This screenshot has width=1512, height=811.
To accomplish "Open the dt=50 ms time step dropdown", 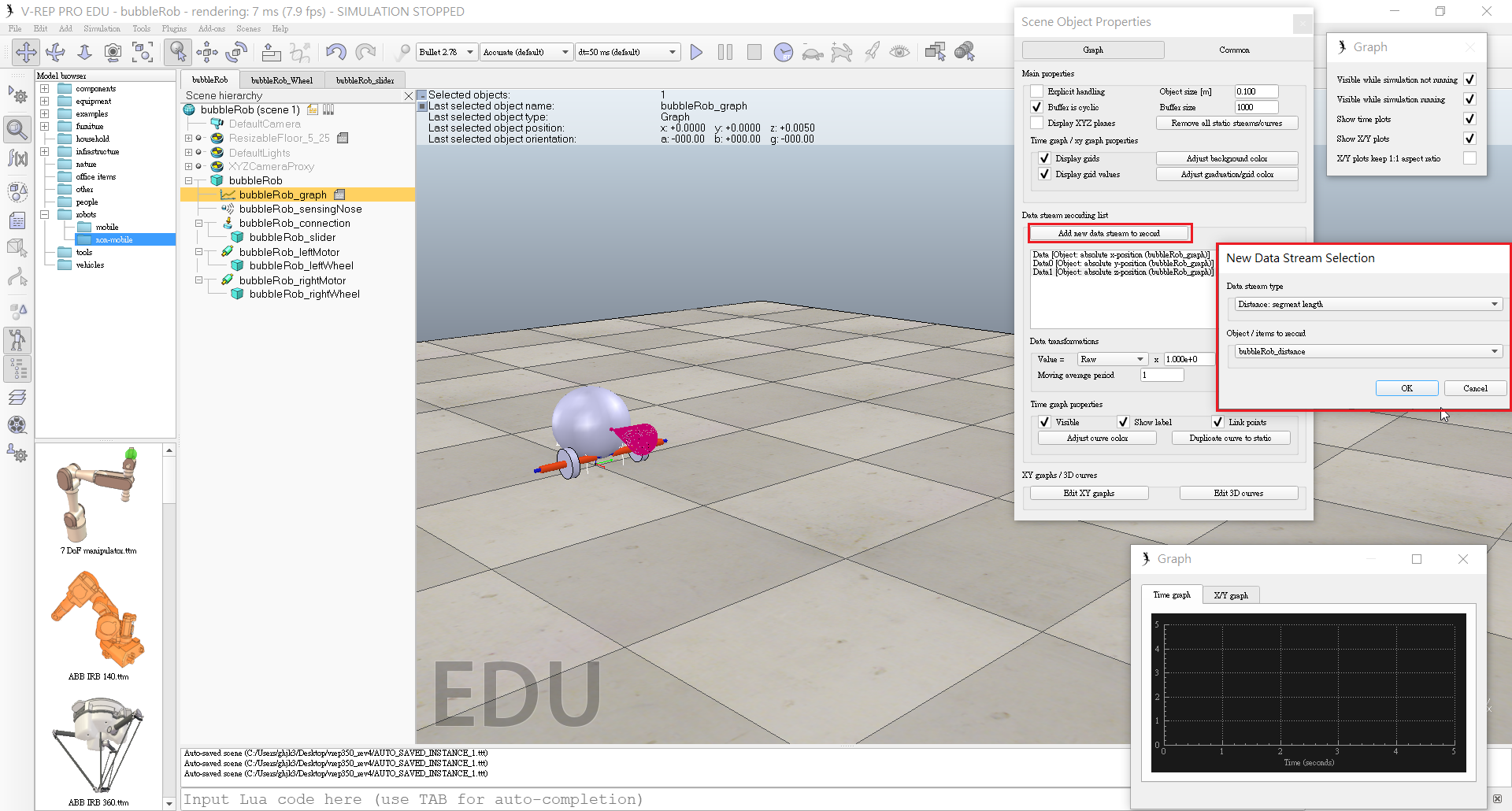I will coord(627,52).
